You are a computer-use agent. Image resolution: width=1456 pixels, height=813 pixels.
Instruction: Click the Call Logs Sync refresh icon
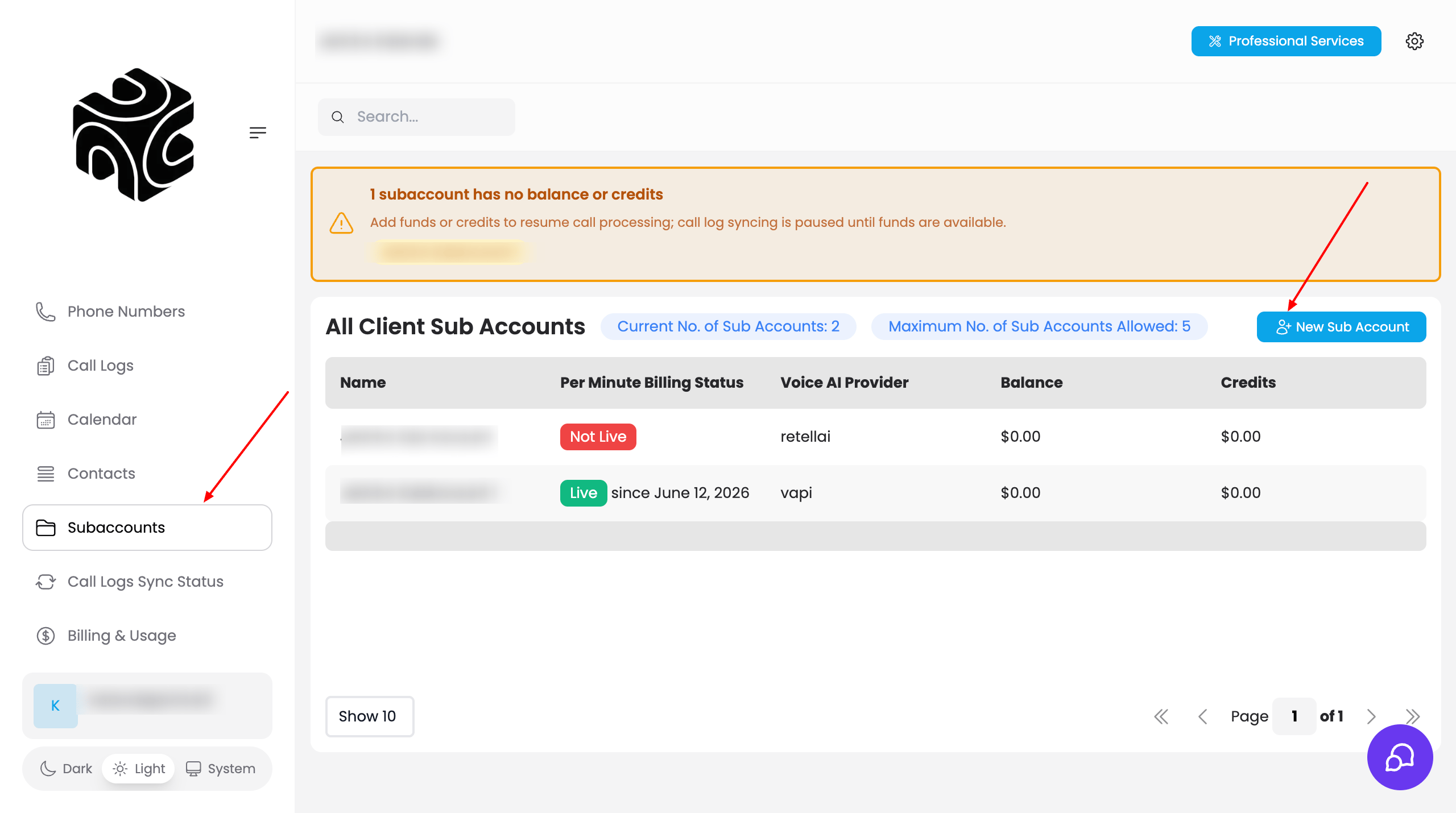click(45, 582)
